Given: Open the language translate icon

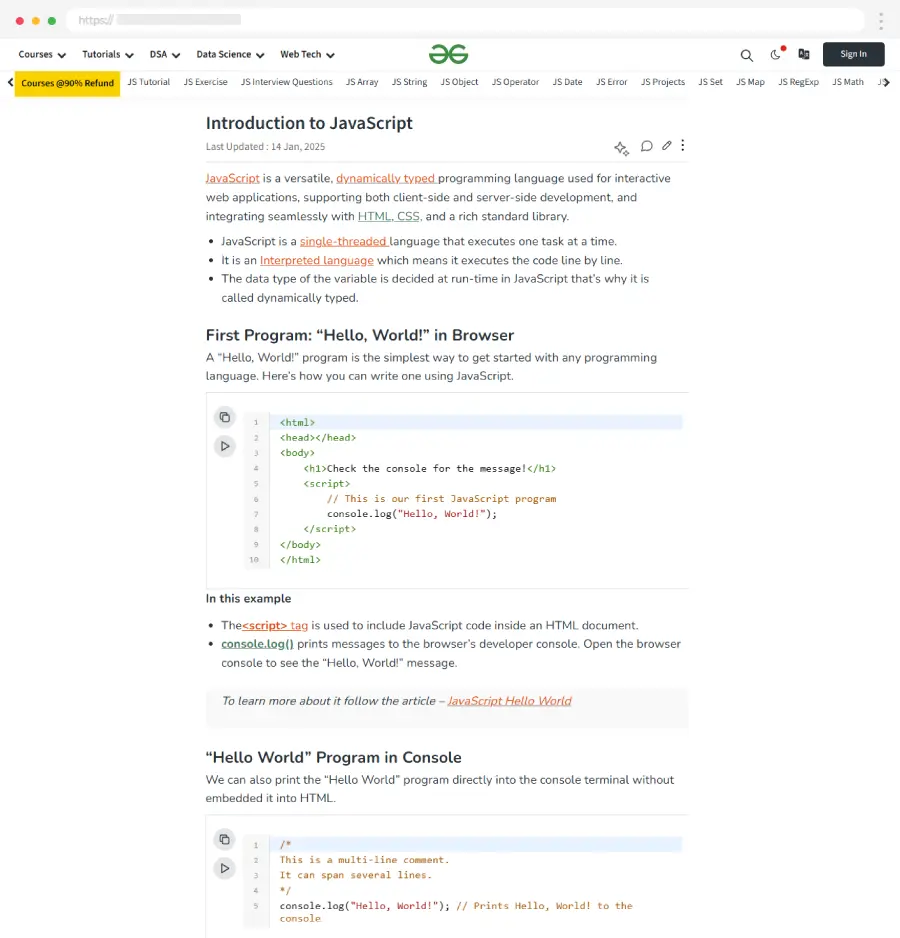Looking at the screenshot, I should click(803, 54).
